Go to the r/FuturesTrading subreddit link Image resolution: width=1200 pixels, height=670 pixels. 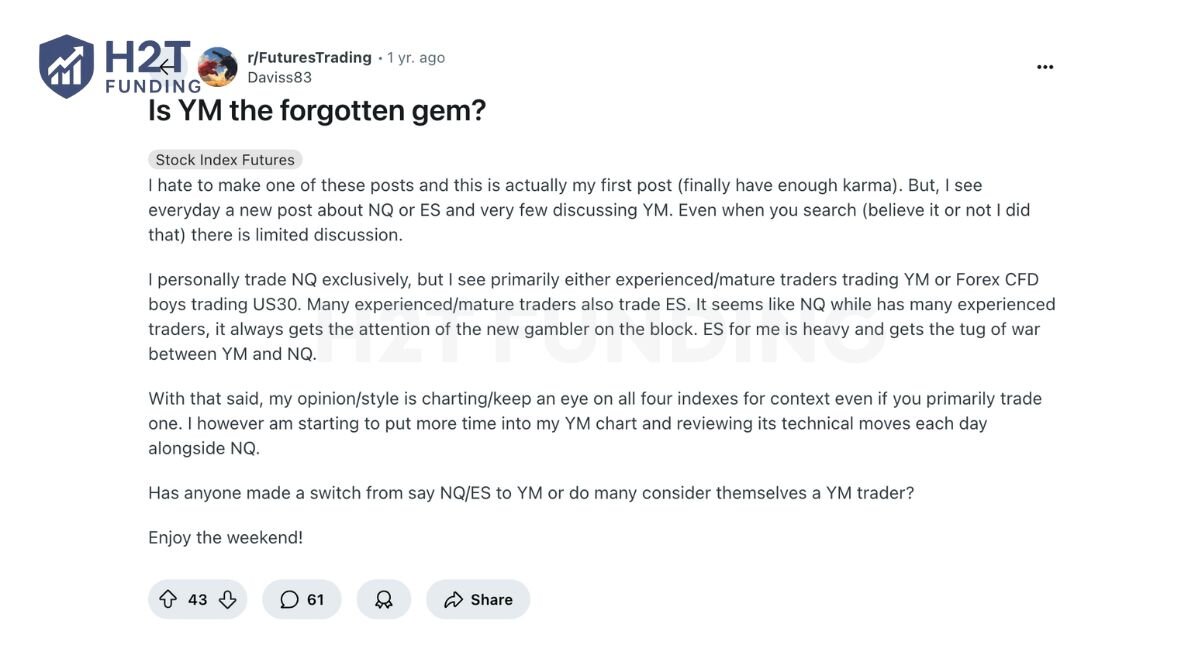[309, 58]
